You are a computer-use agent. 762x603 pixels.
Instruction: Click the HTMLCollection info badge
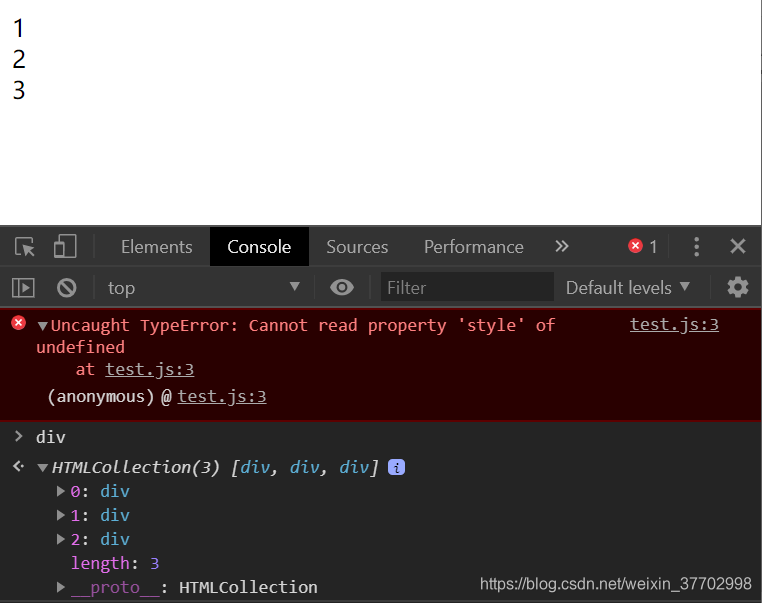click(397, 467)
